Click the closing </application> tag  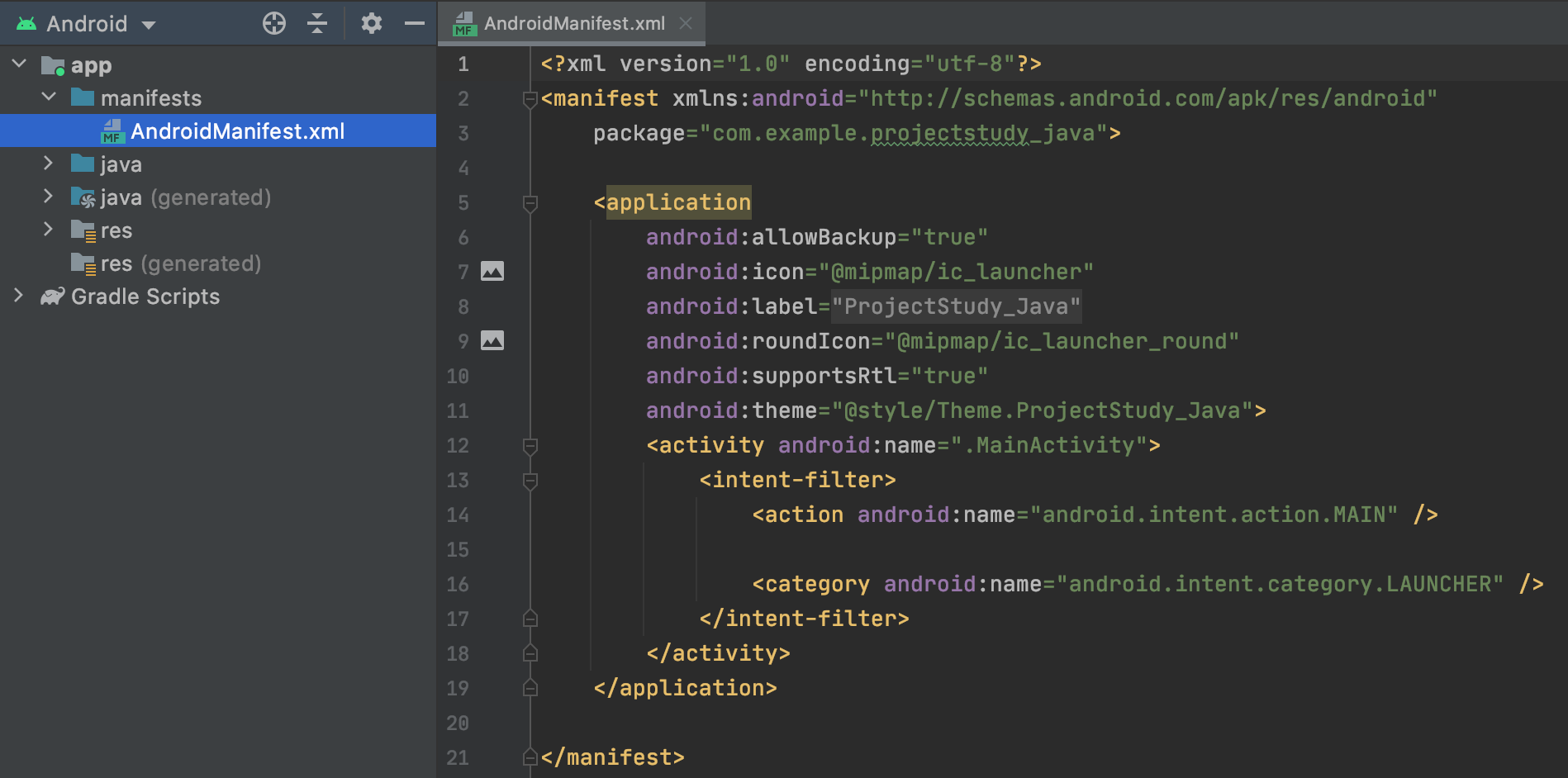click(685, 688)
